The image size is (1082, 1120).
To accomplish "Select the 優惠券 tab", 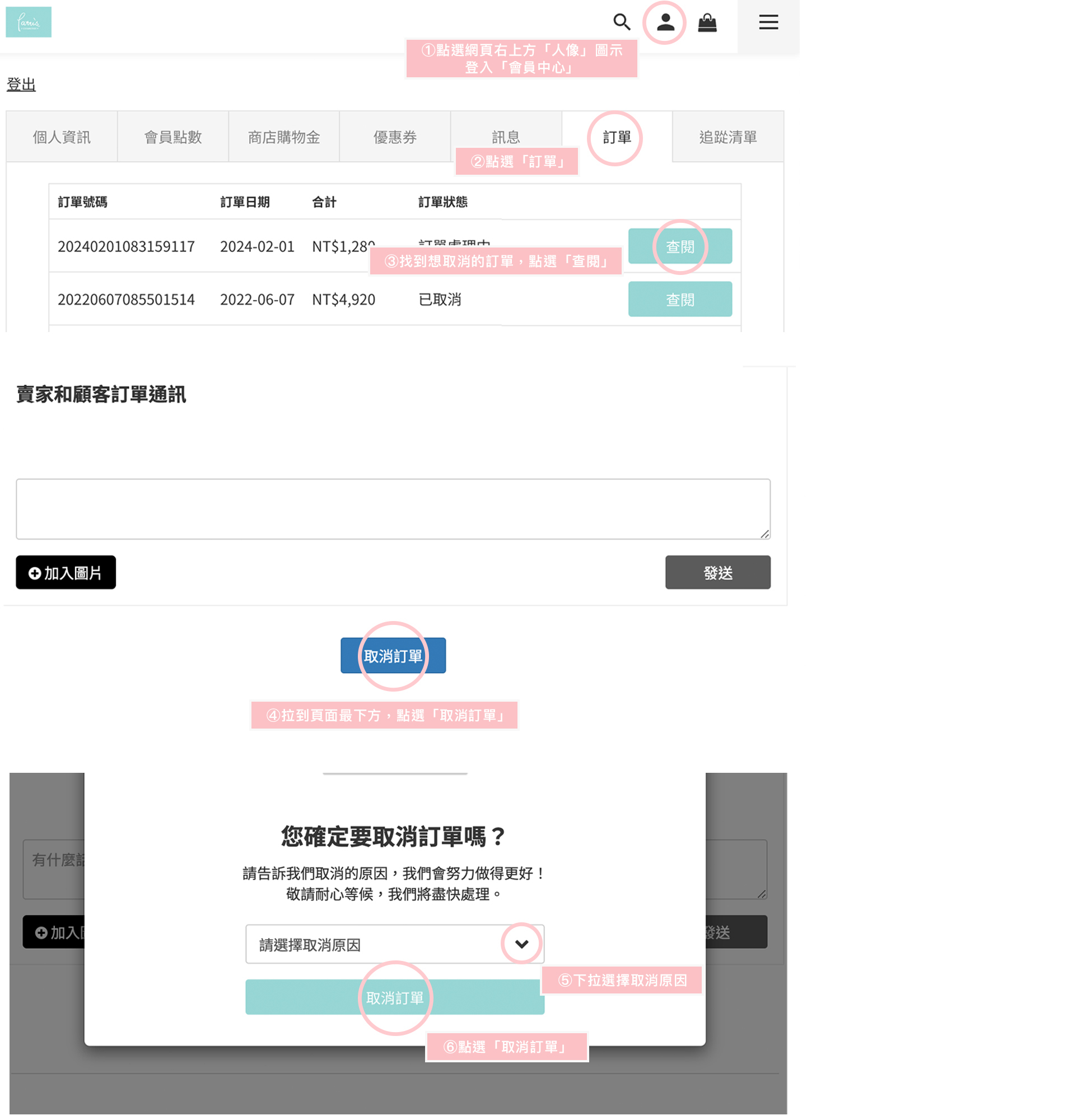I will point(394,137).
